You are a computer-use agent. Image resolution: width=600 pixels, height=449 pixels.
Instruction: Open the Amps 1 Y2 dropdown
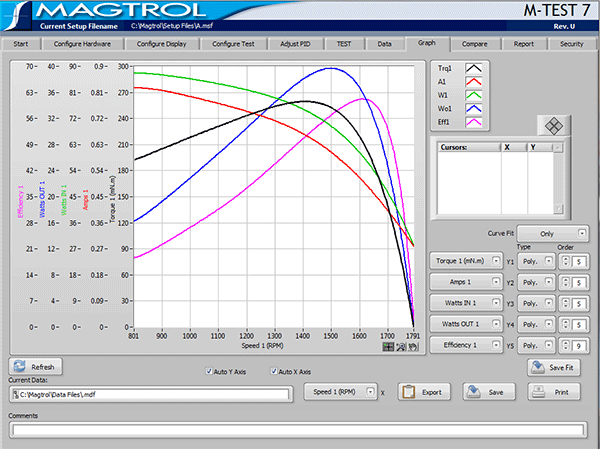click(466, 282)
